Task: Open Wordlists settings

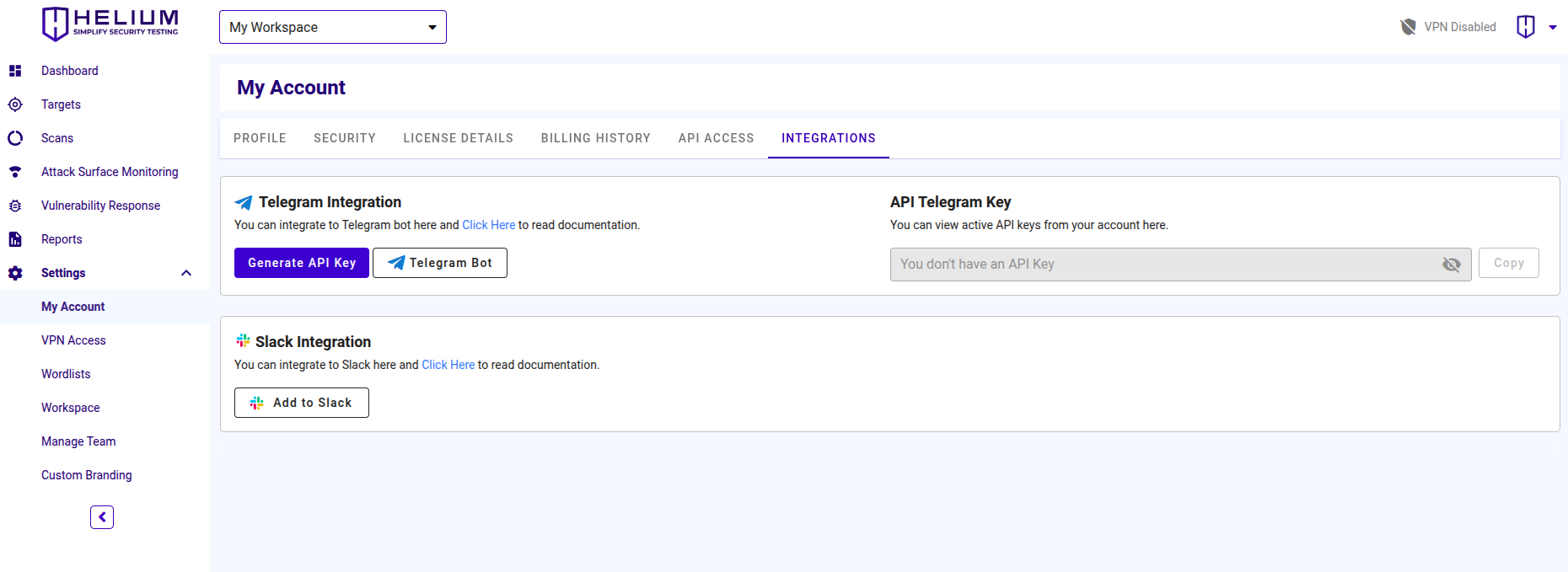Action: click(x=66, y=374)
